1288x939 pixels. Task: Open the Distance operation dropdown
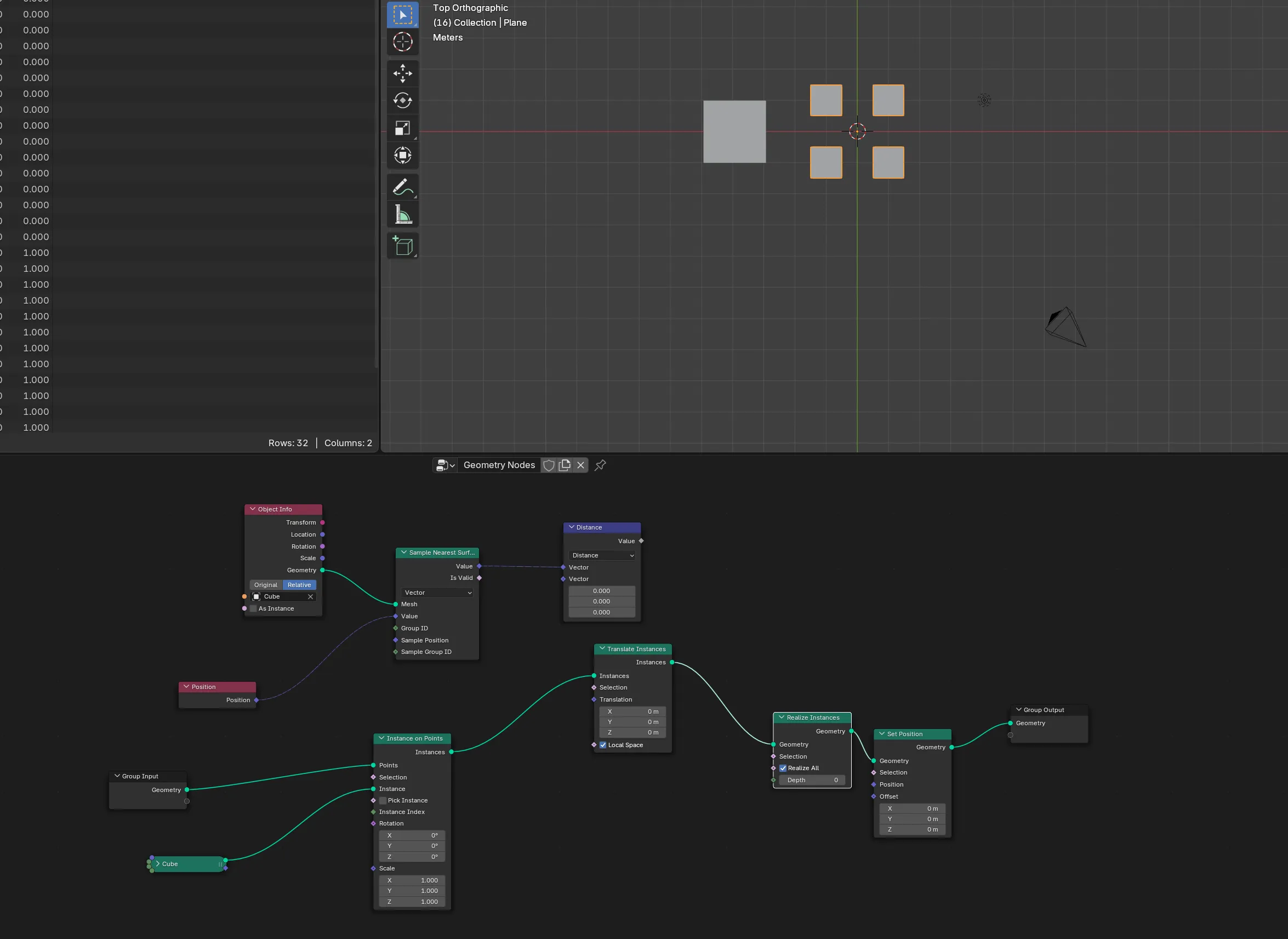(602, 556)
